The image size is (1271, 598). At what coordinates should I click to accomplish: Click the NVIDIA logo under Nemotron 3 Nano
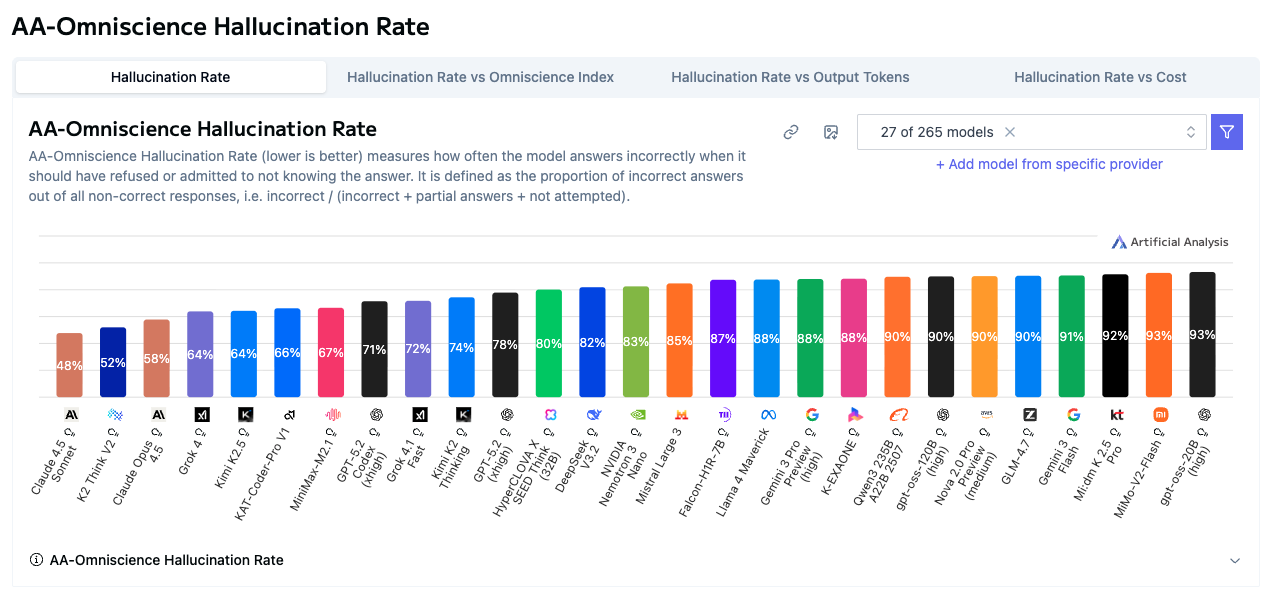tap(637, 414)
